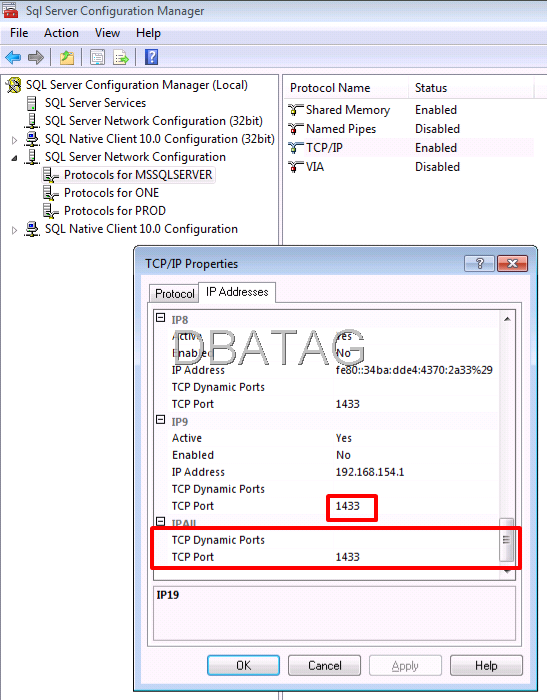Select Protocols for ONE tree item
This screenshot has width=547, height=700.
tap(112, 193)
